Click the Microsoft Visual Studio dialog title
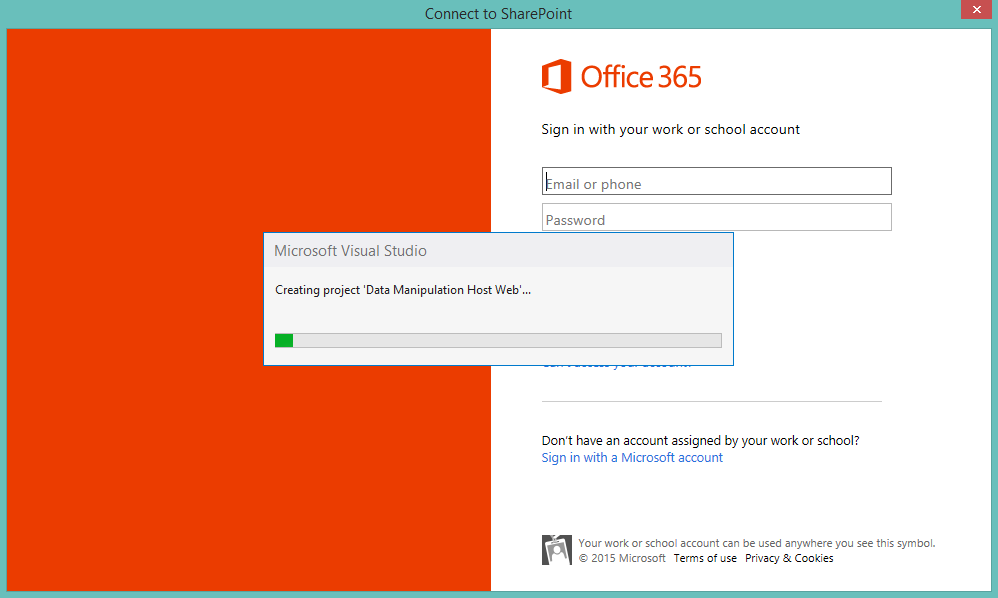The height and width of the screenshot is (598, 998). (x=351, y=251)
